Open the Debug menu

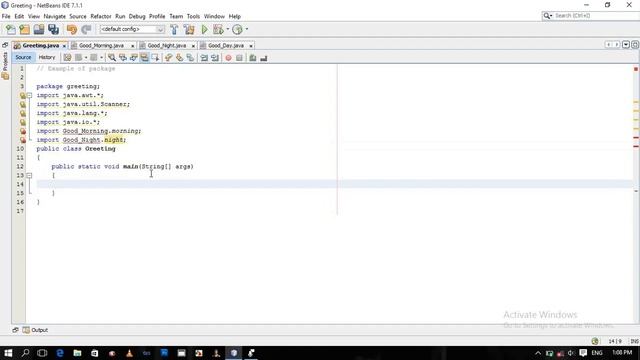point(137,16)
